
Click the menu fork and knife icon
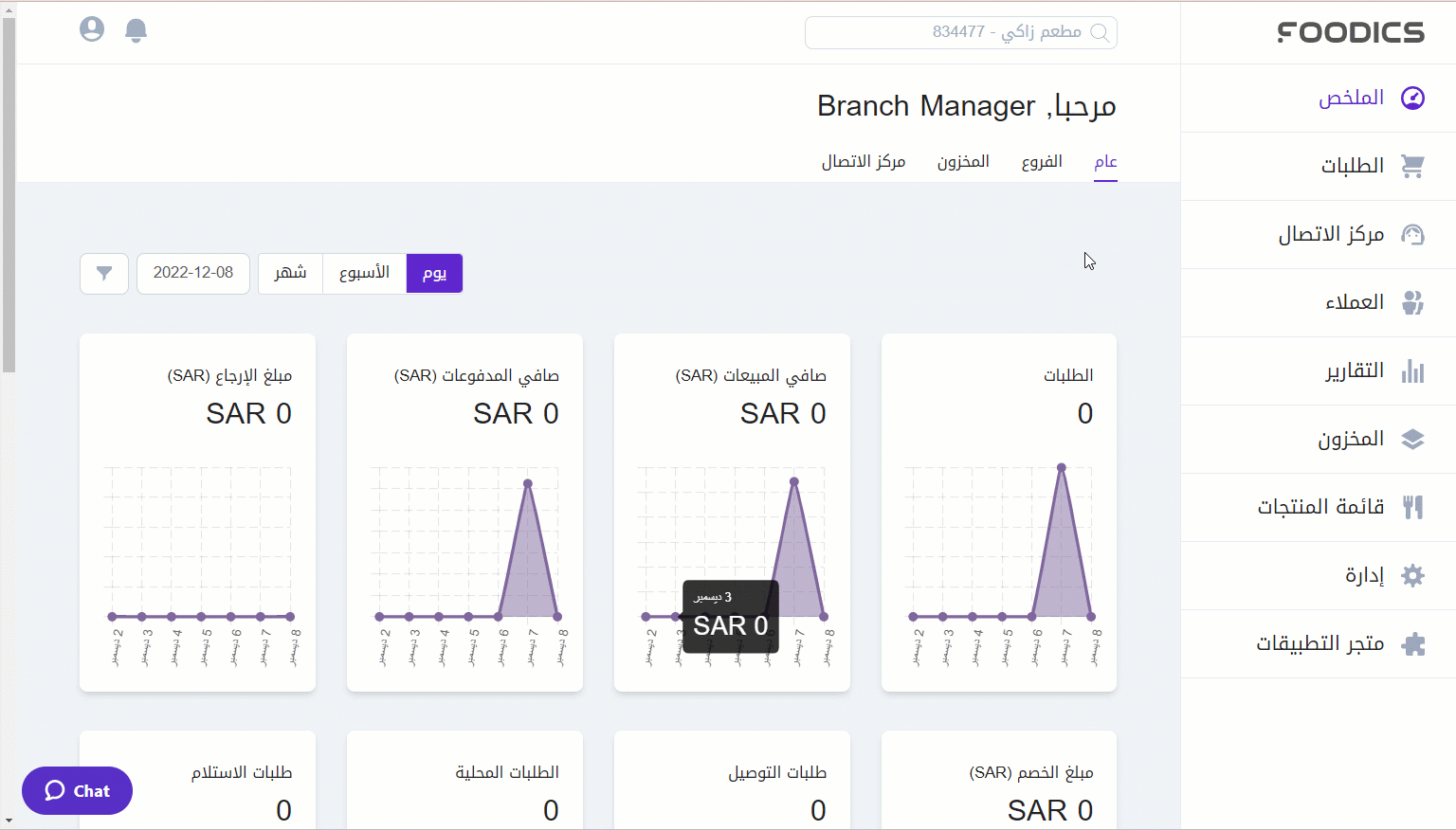pyautogui.click(x=1412, y=507)
